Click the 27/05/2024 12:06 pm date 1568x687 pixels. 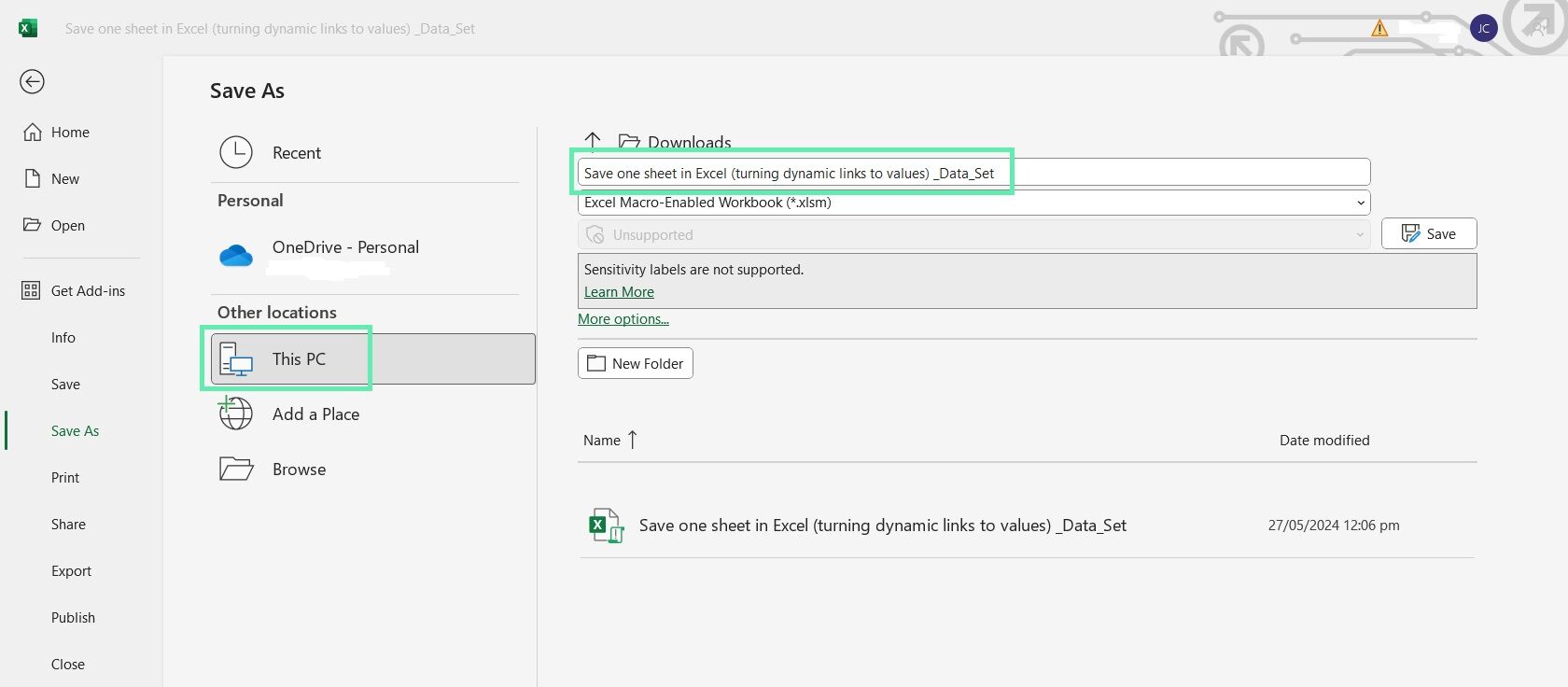coord(1334,526)
